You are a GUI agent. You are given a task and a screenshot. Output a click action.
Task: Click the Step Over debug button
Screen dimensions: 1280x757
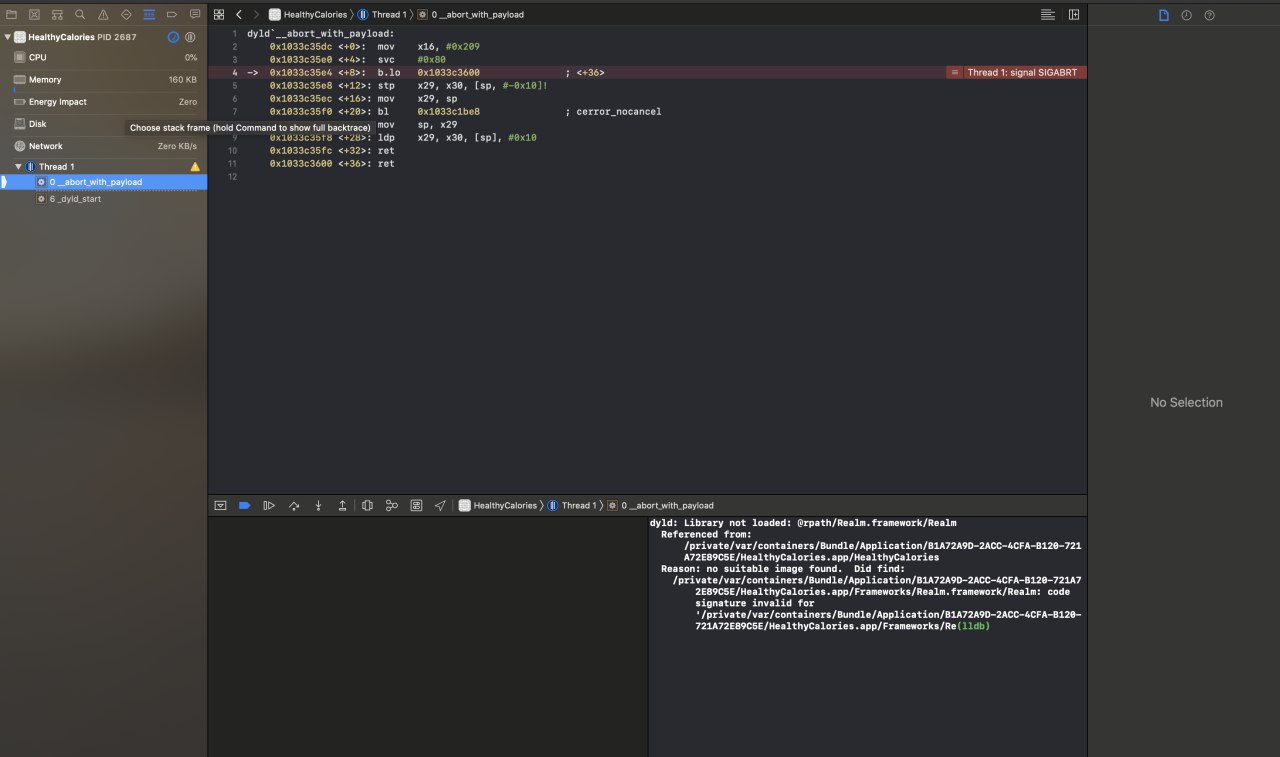(x=294, y=506)
